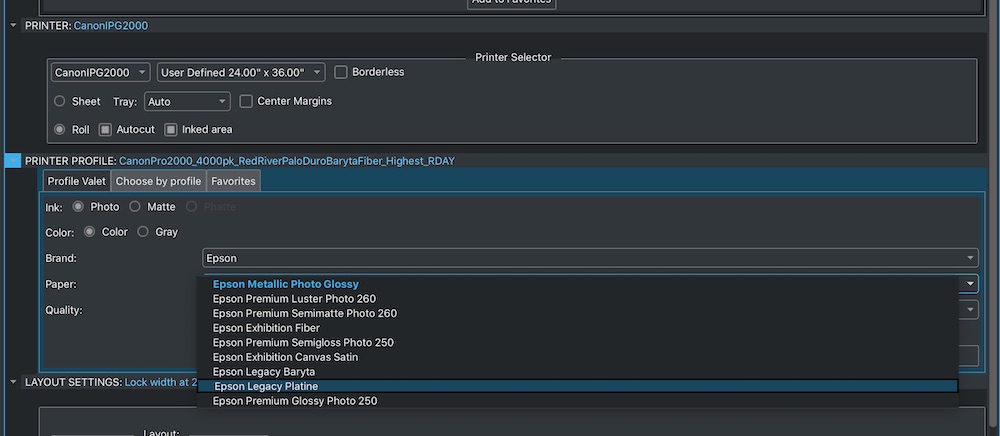Image resolution: width=1000 pixels, height=436 pixels.
Task: Open the Tray Auto dropdown
Action: pos(188,101)
